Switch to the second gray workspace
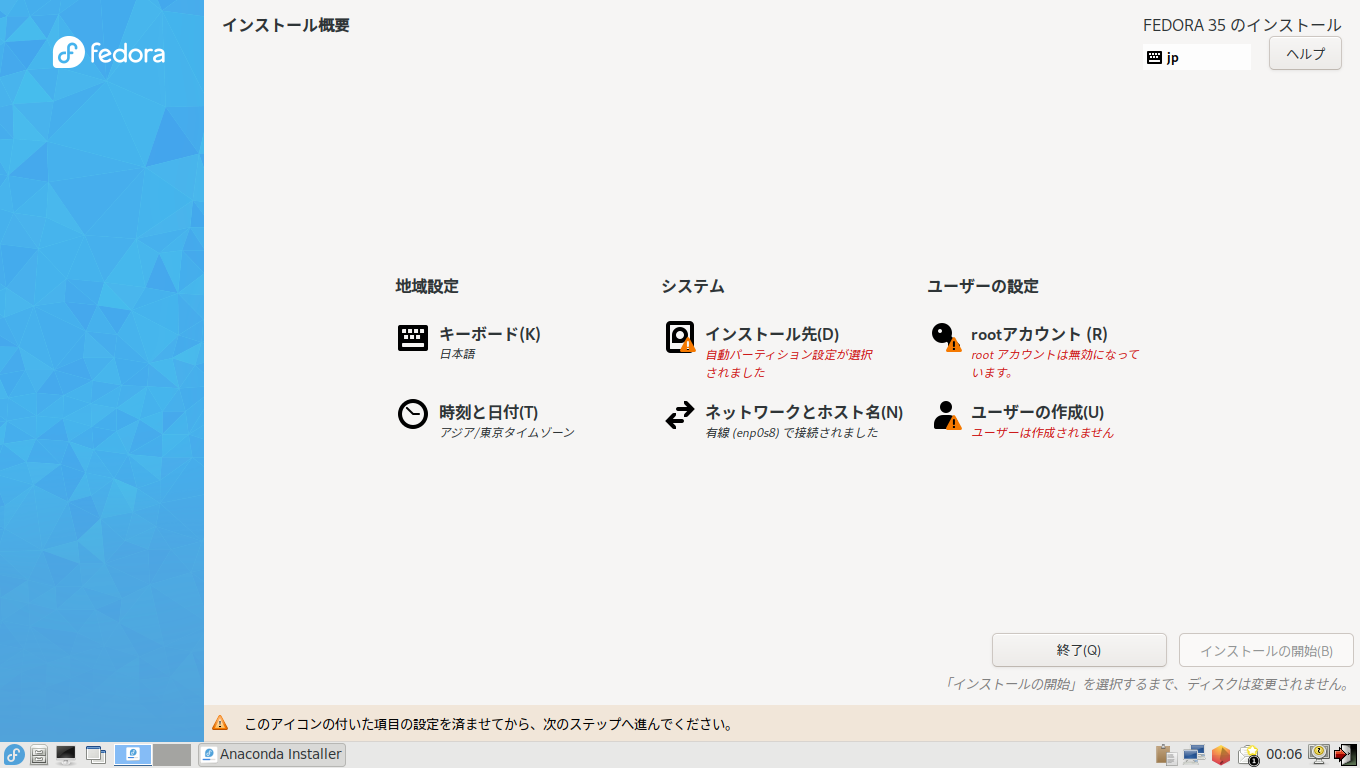The height and width of the screenshot is (768, 1360). 172,755
